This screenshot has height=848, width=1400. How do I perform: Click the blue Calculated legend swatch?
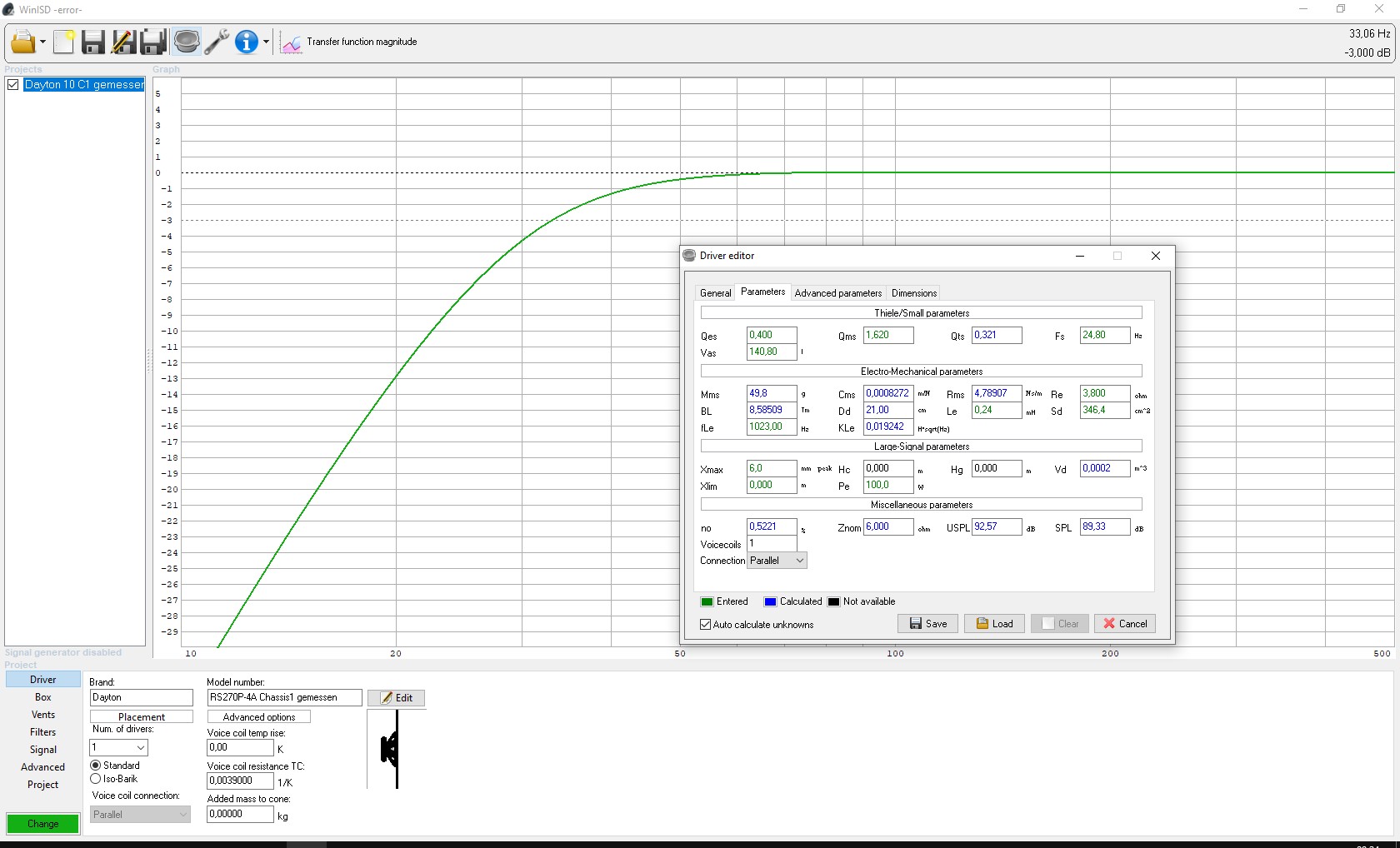(770, 602)
